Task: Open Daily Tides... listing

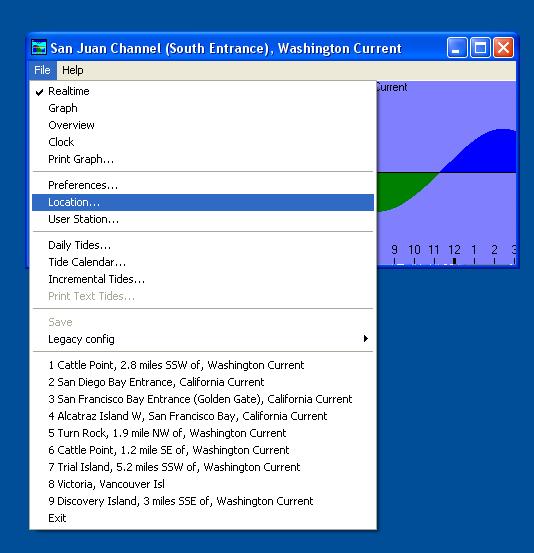Action: pyautogui.click(x=203, y=245)
